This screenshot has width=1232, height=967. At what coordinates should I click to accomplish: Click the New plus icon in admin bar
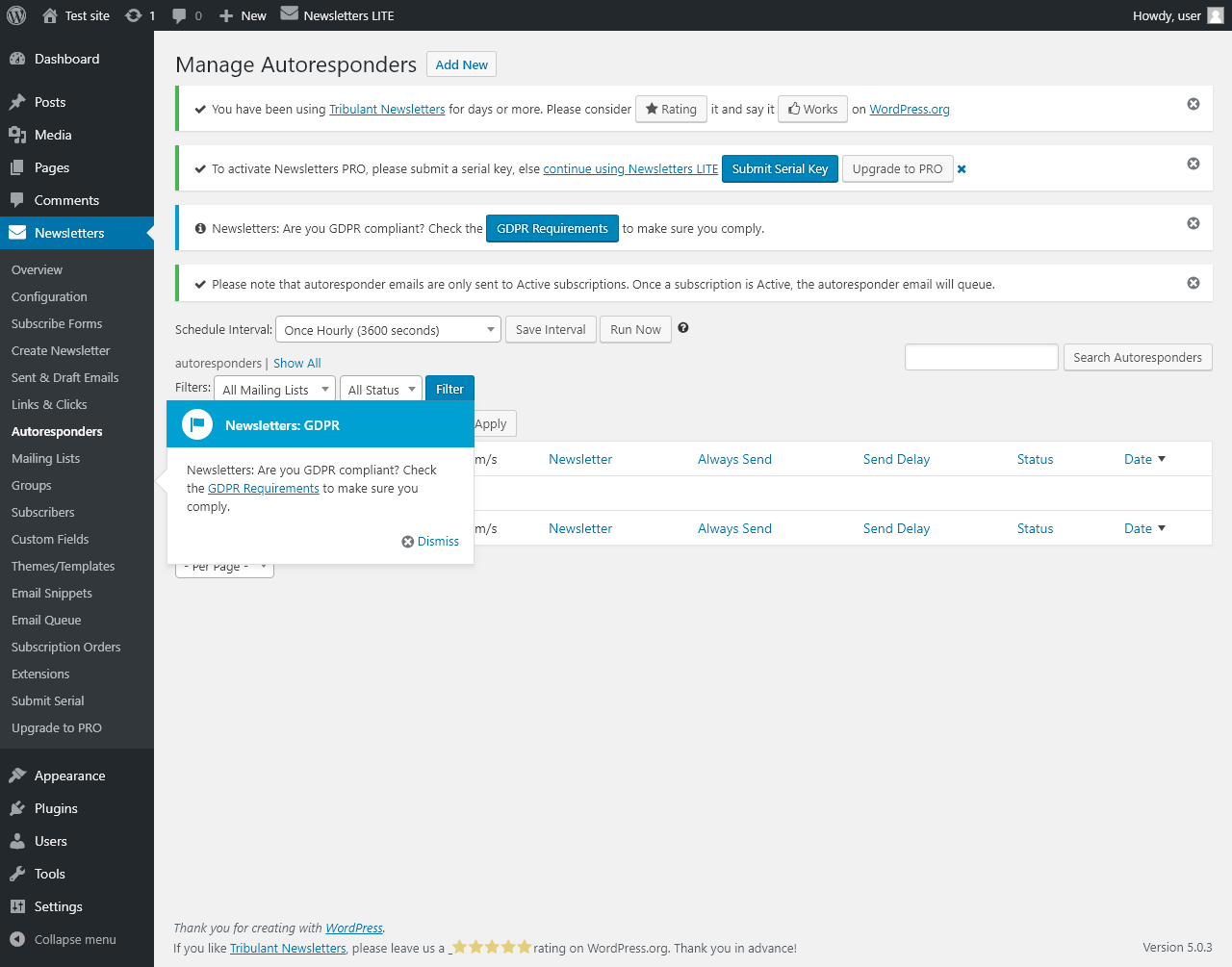pyautogui.click(x=226, y=15)
